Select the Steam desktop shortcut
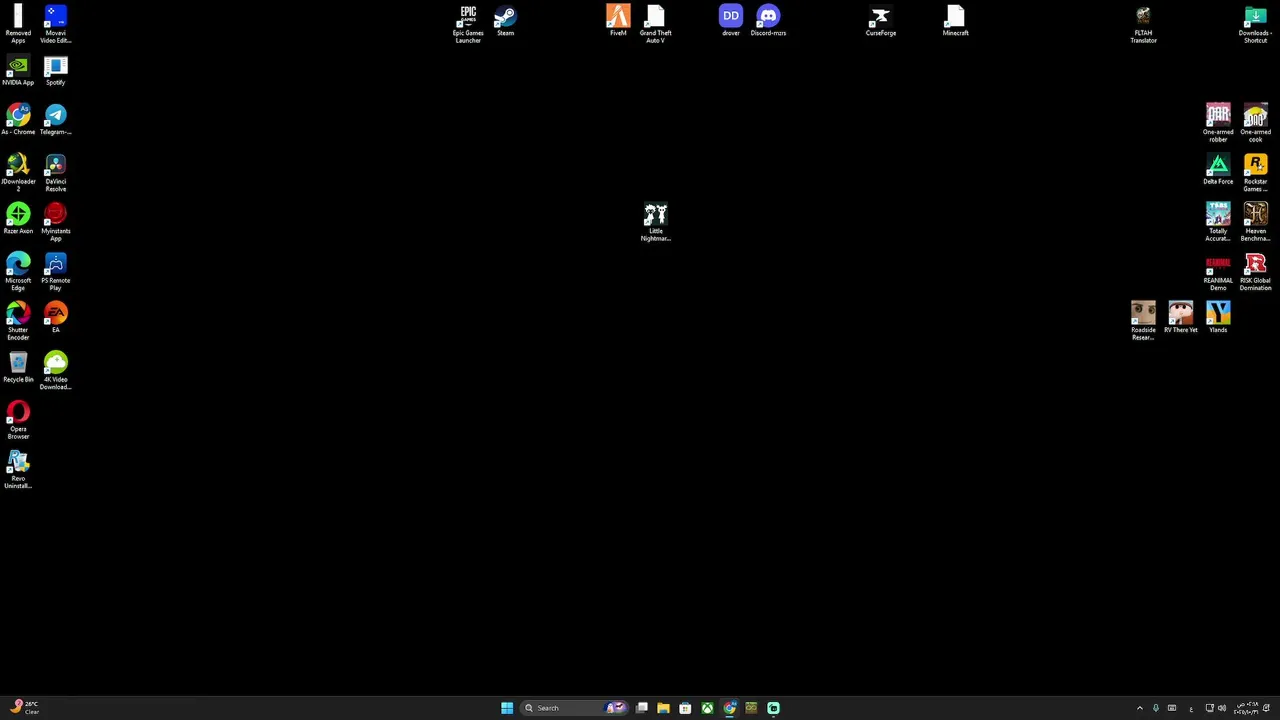1280x720 pixels. pos(505,21)
